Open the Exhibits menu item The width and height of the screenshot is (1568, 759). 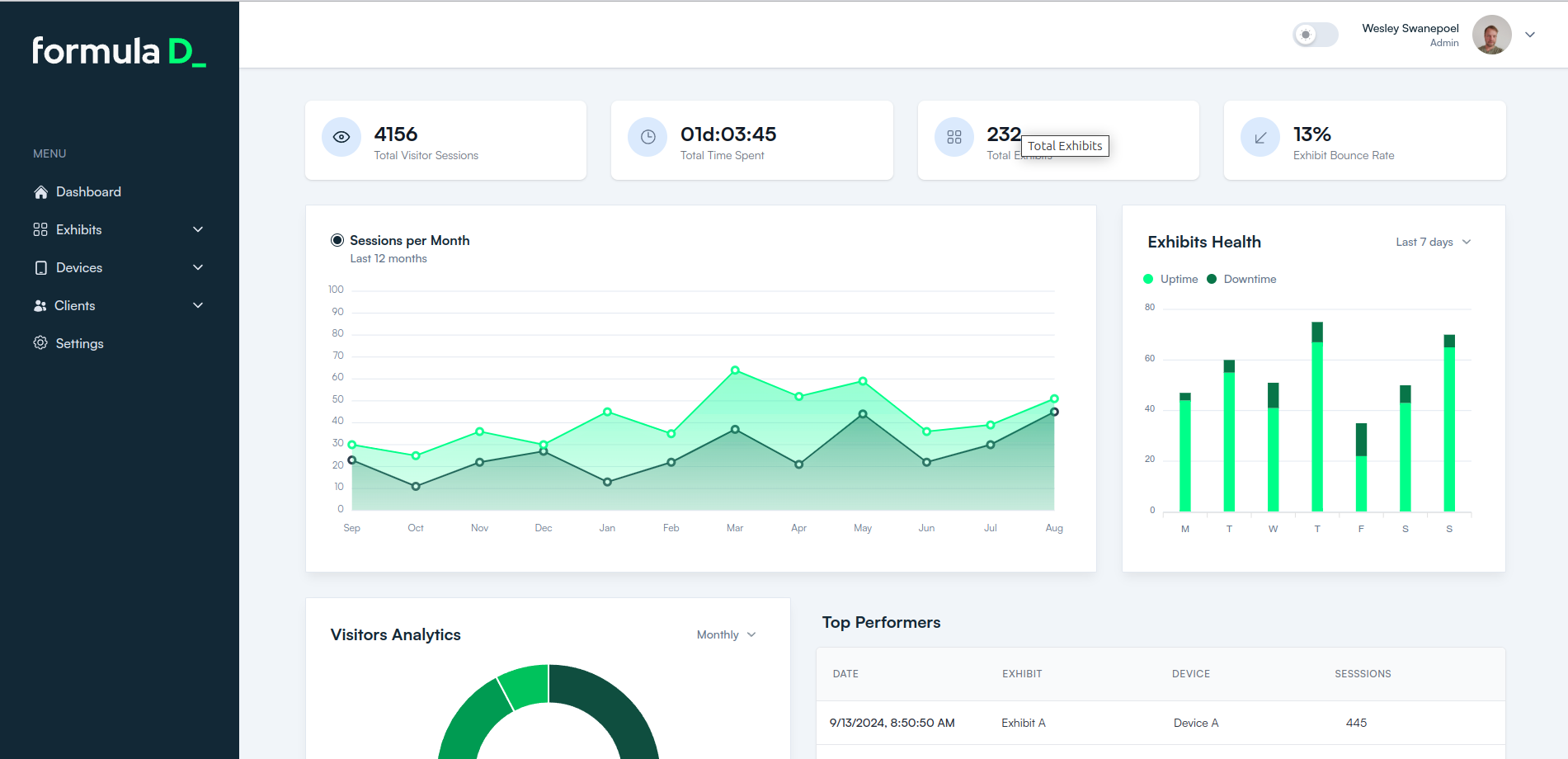point(120,229)
